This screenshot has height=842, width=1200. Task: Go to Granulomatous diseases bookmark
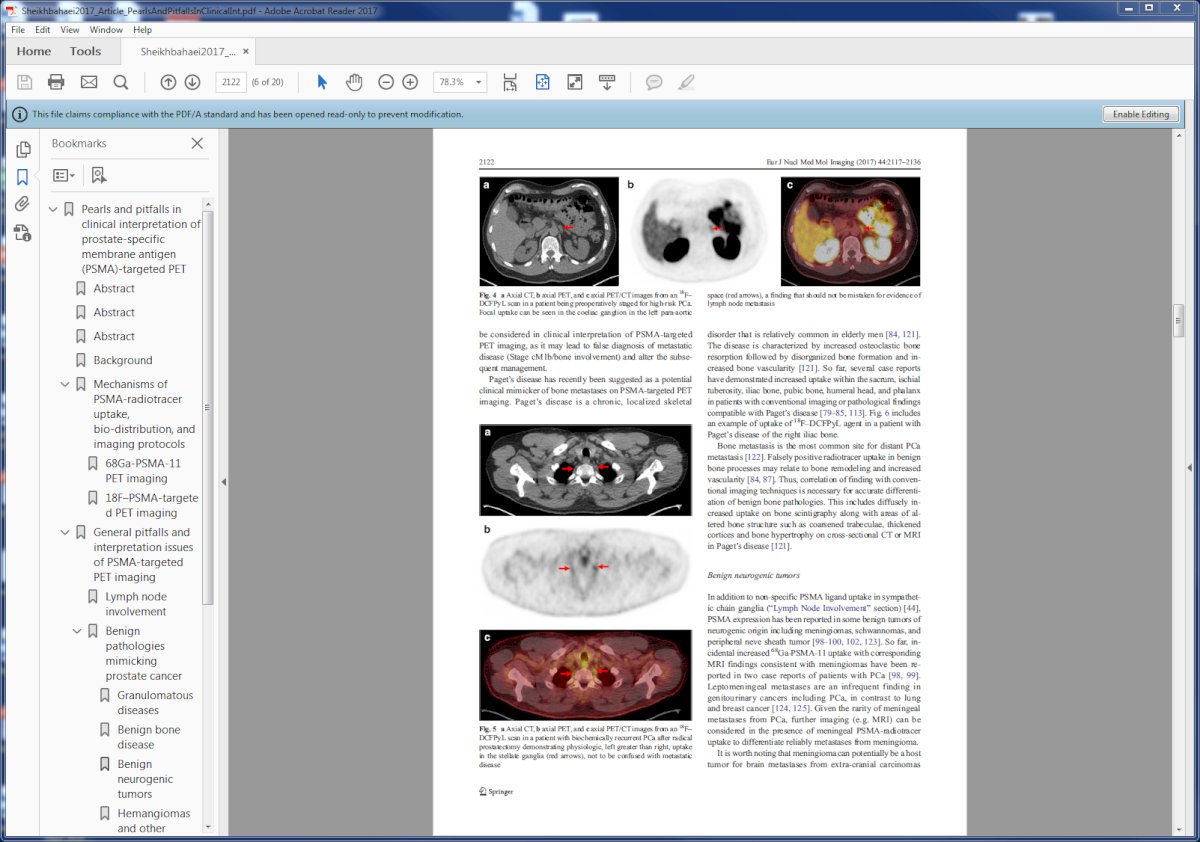click(x=155, y=703)
